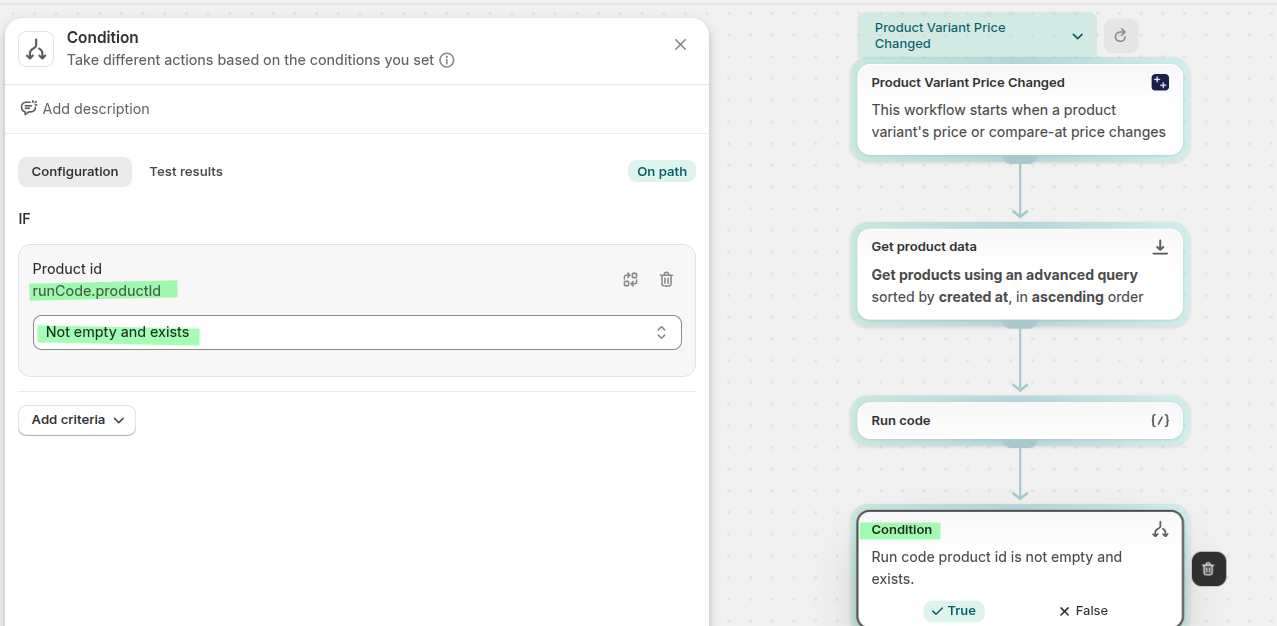Click the On path status badge
The width and height of the screenshot is (1277, 626).
coord(661,172)
